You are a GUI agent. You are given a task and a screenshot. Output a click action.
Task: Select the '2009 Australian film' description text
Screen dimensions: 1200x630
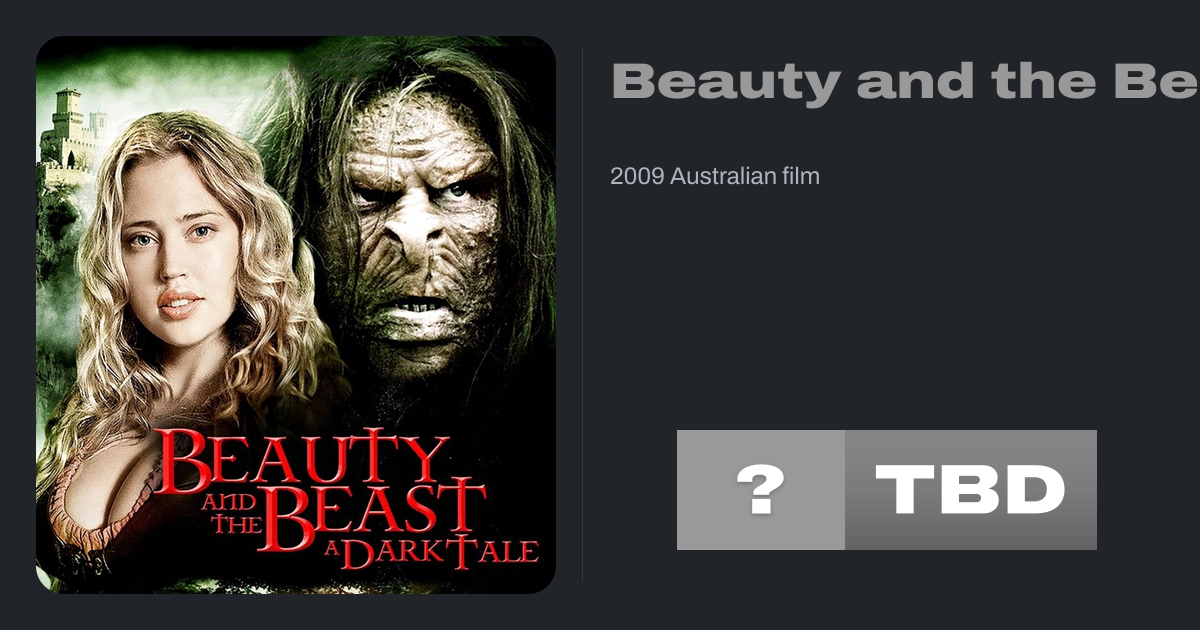(715, 177)
